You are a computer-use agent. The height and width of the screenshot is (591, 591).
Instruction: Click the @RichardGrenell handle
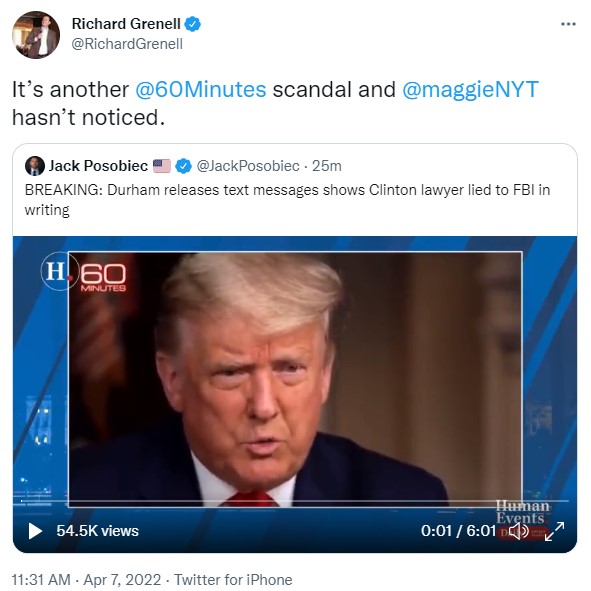point(127,44)
